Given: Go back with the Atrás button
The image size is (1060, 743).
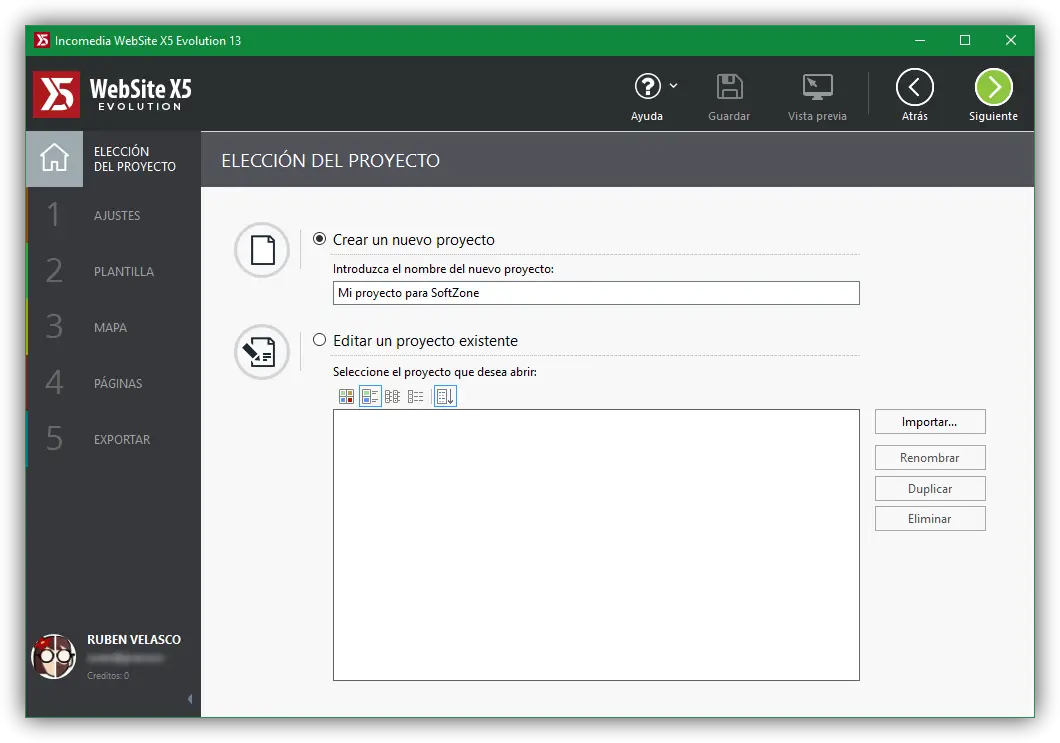Looking at the screenshot, I should pyautogui.click(x=915, y=87).
